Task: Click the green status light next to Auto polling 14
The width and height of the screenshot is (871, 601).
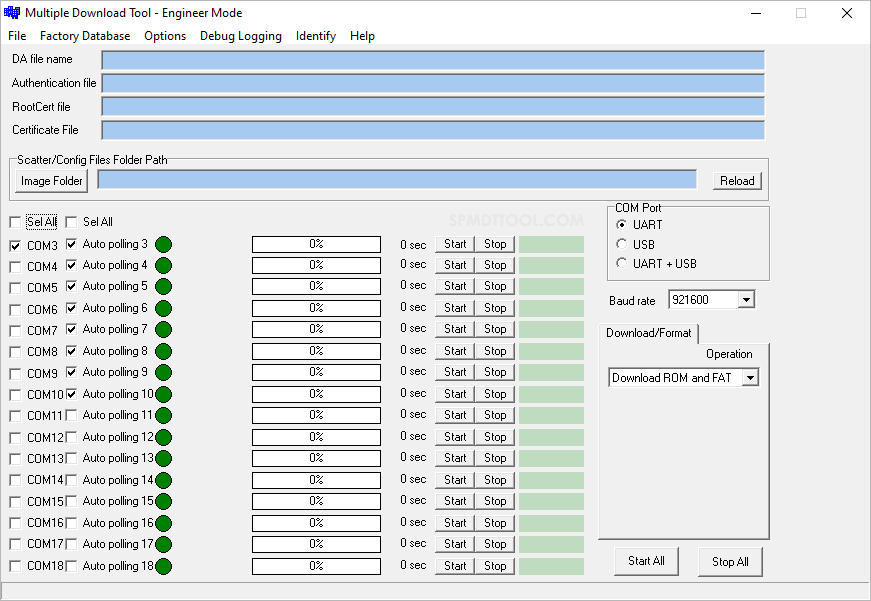Action: (x=163, y=480)
